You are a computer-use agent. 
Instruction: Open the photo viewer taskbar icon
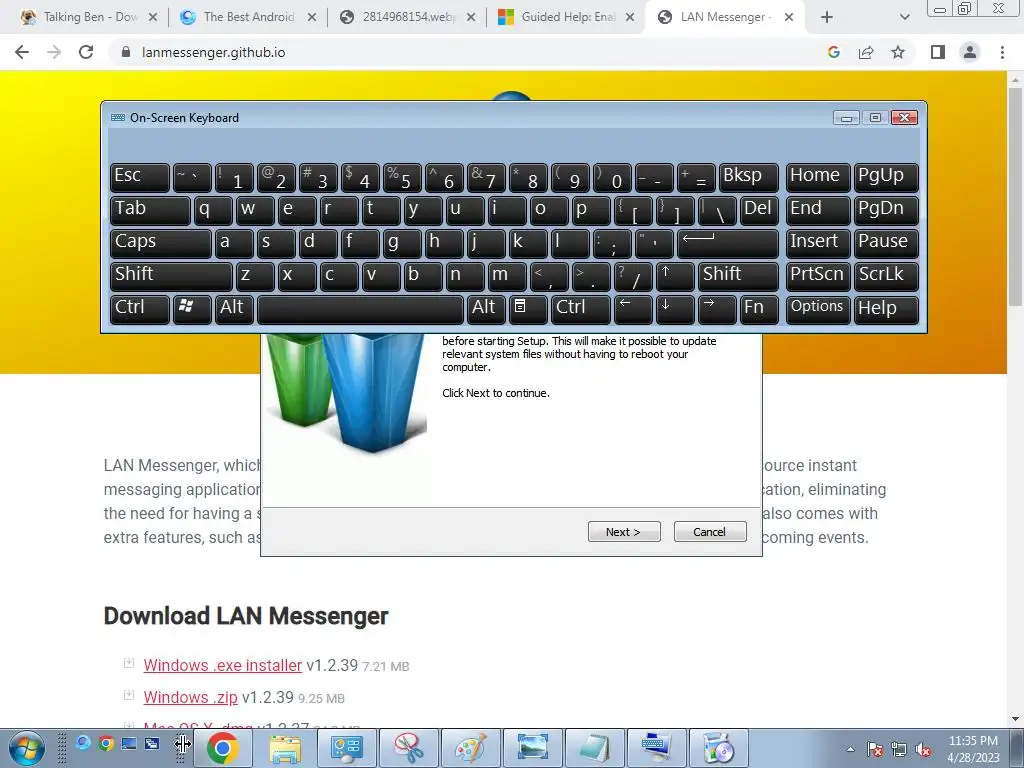click(x=532, y=748)
